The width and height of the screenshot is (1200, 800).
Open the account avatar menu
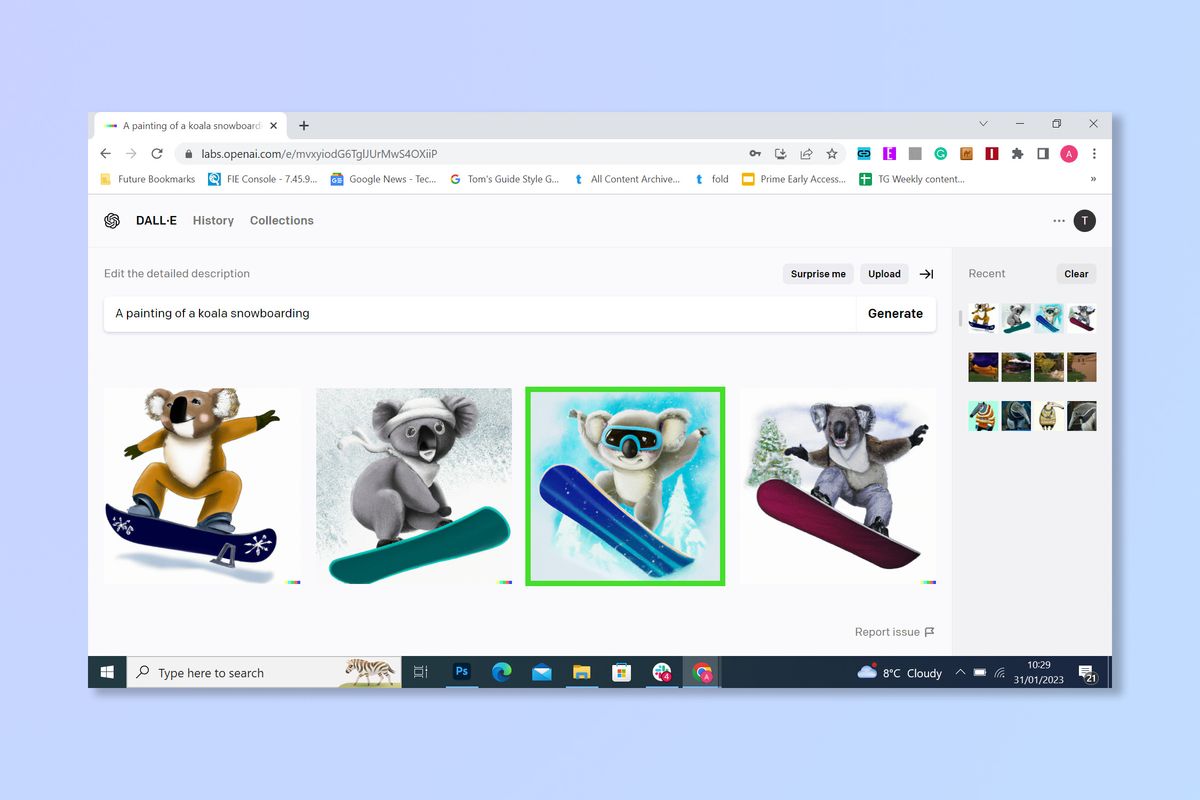click(x=1084, y=220)
